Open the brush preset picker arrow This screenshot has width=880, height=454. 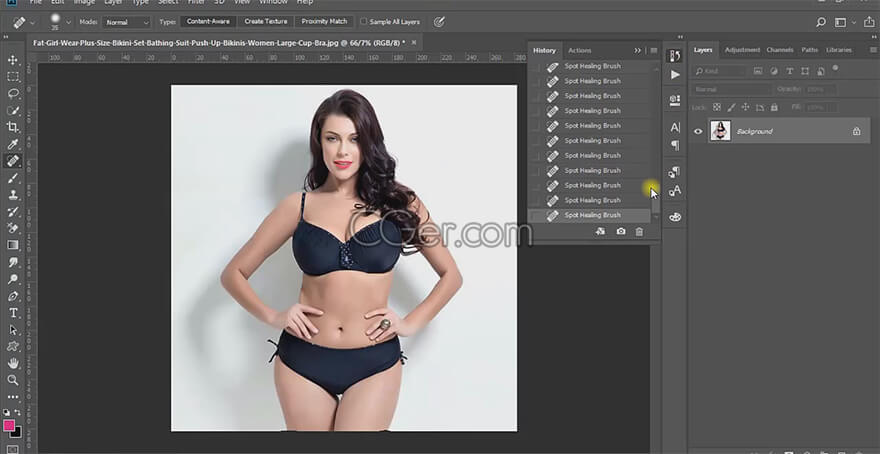(x=68, y=22)
